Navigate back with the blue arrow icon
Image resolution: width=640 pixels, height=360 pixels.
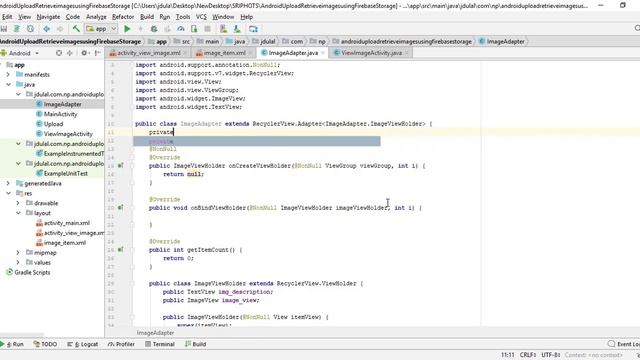click(x=47, y=29)
